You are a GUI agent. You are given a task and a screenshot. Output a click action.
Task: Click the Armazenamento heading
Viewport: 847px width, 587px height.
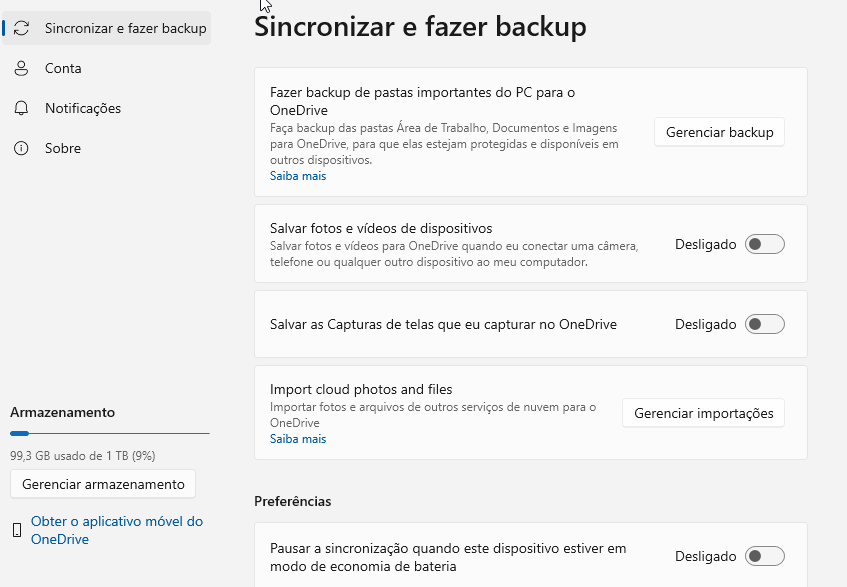[x=63, y=413]
